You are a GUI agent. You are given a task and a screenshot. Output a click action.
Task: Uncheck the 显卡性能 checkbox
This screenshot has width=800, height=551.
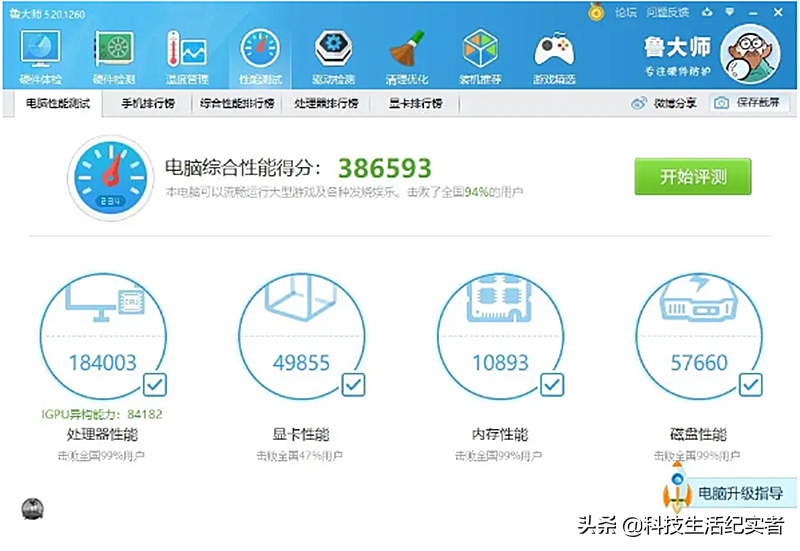pyautogui.click(x=353, y=385)
